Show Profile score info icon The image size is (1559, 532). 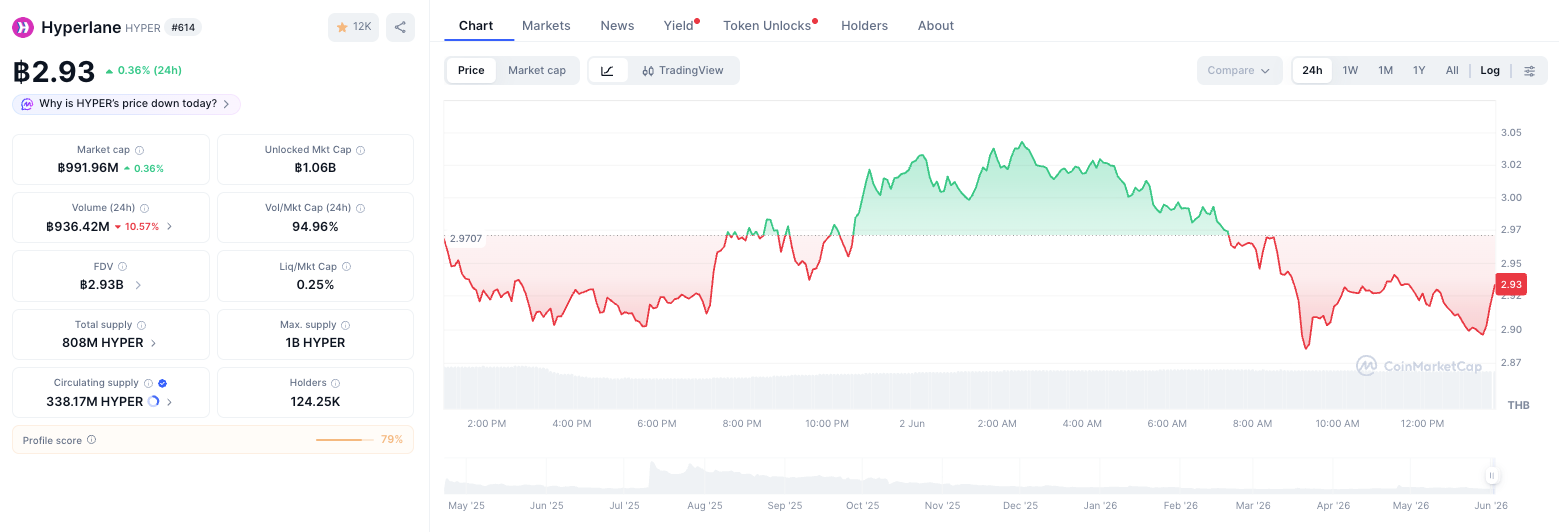pos(91,440)
